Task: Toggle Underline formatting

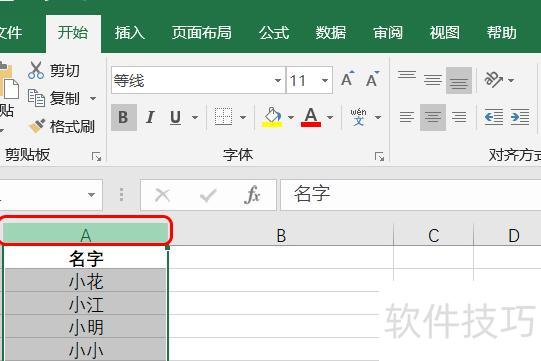Action: (x=176, y=117)
